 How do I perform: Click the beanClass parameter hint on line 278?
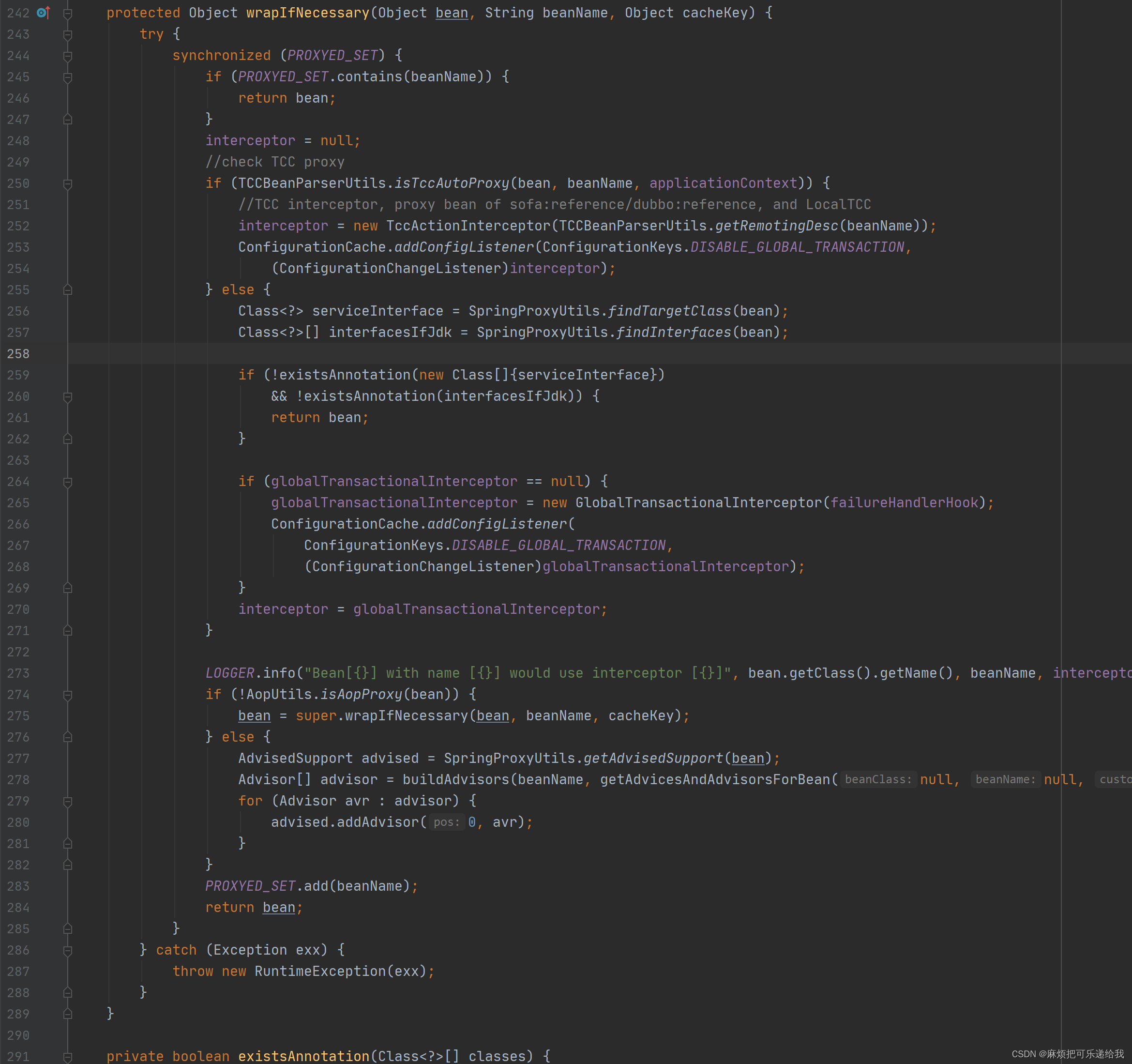[x=878, y=780]
